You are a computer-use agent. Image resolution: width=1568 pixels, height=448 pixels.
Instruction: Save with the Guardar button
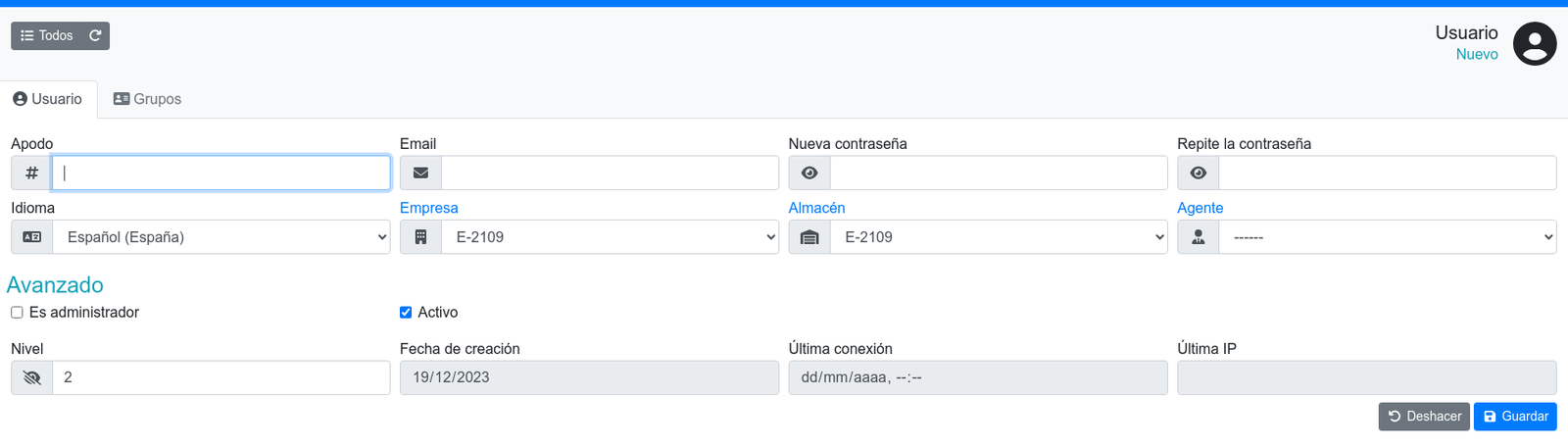[1515, 417]
